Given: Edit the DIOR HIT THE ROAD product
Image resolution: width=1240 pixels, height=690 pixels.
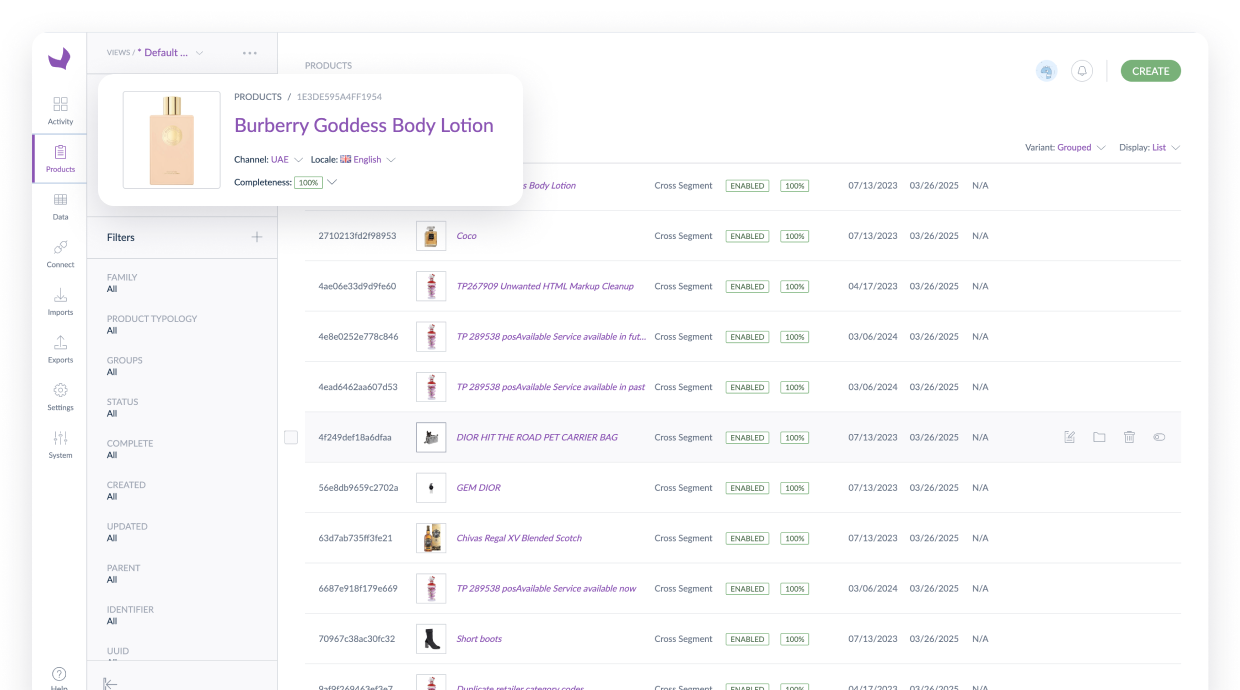Looking at the screenshot, I should (x=1069, y=437).
